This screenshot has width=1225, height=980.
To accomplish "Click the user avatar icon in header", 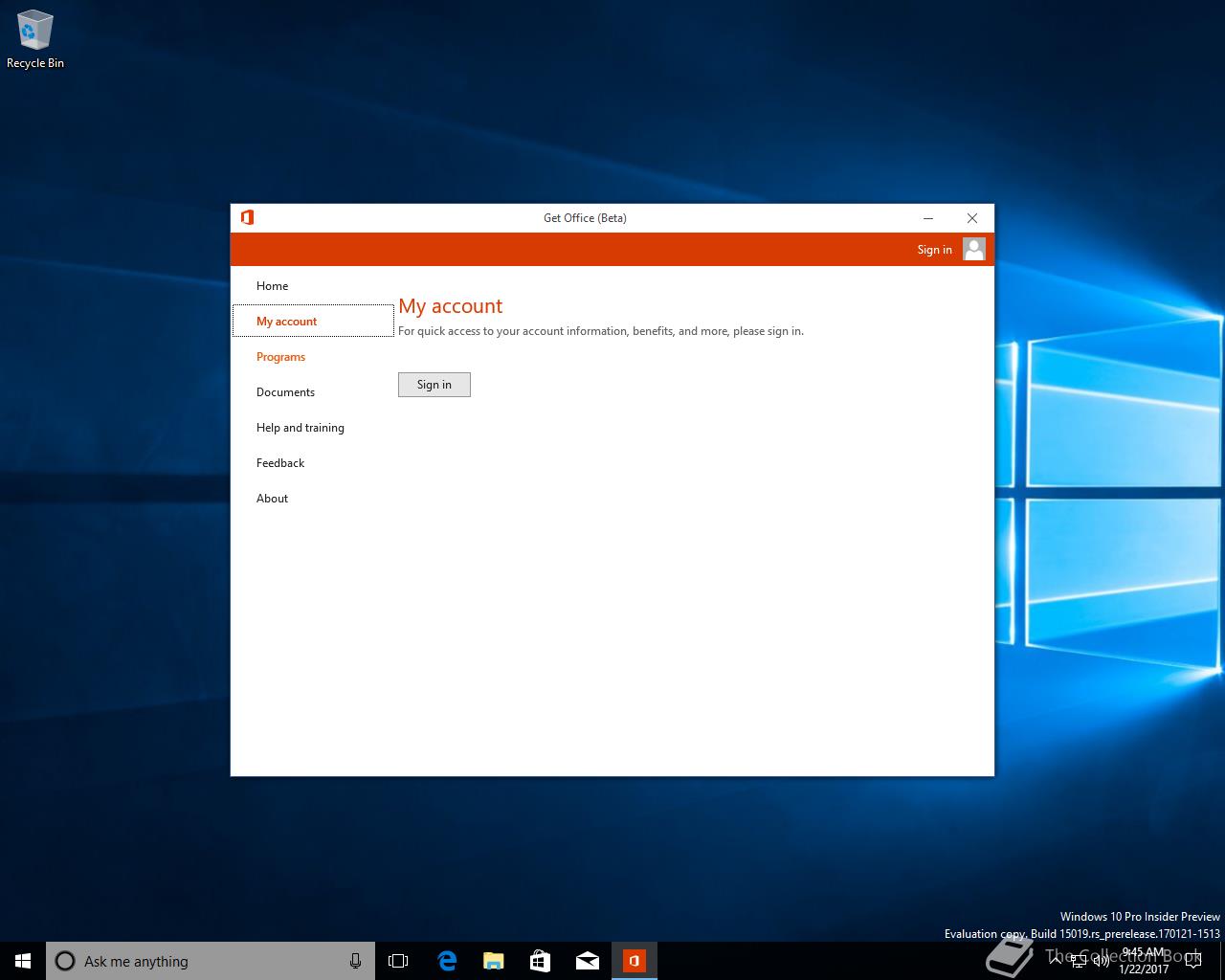I will point(974,249).
